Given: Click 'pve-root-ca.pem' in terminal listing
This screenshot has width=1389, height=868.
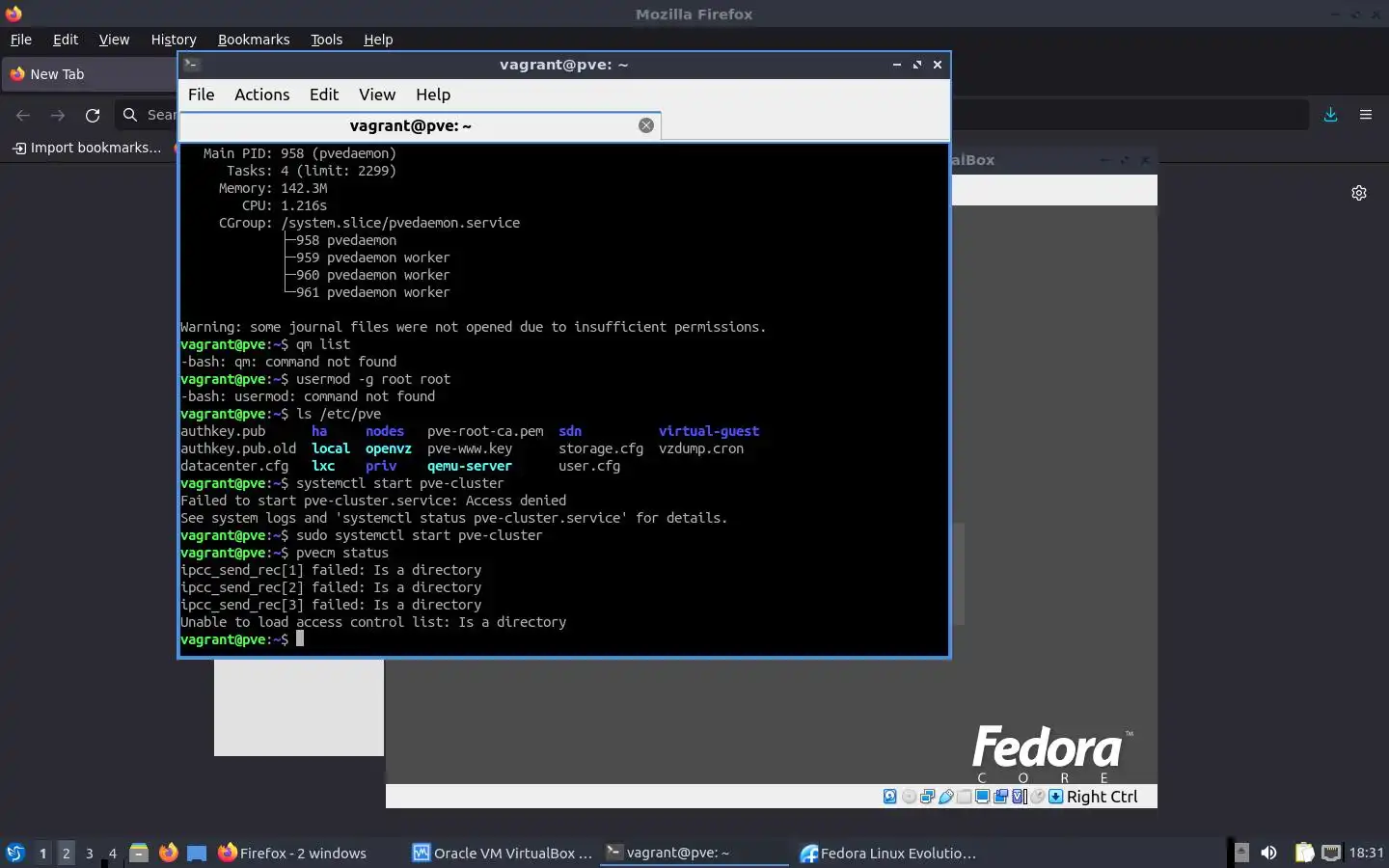Looking at the screenshot, I should pyautogui.click(x=485, y=431).
